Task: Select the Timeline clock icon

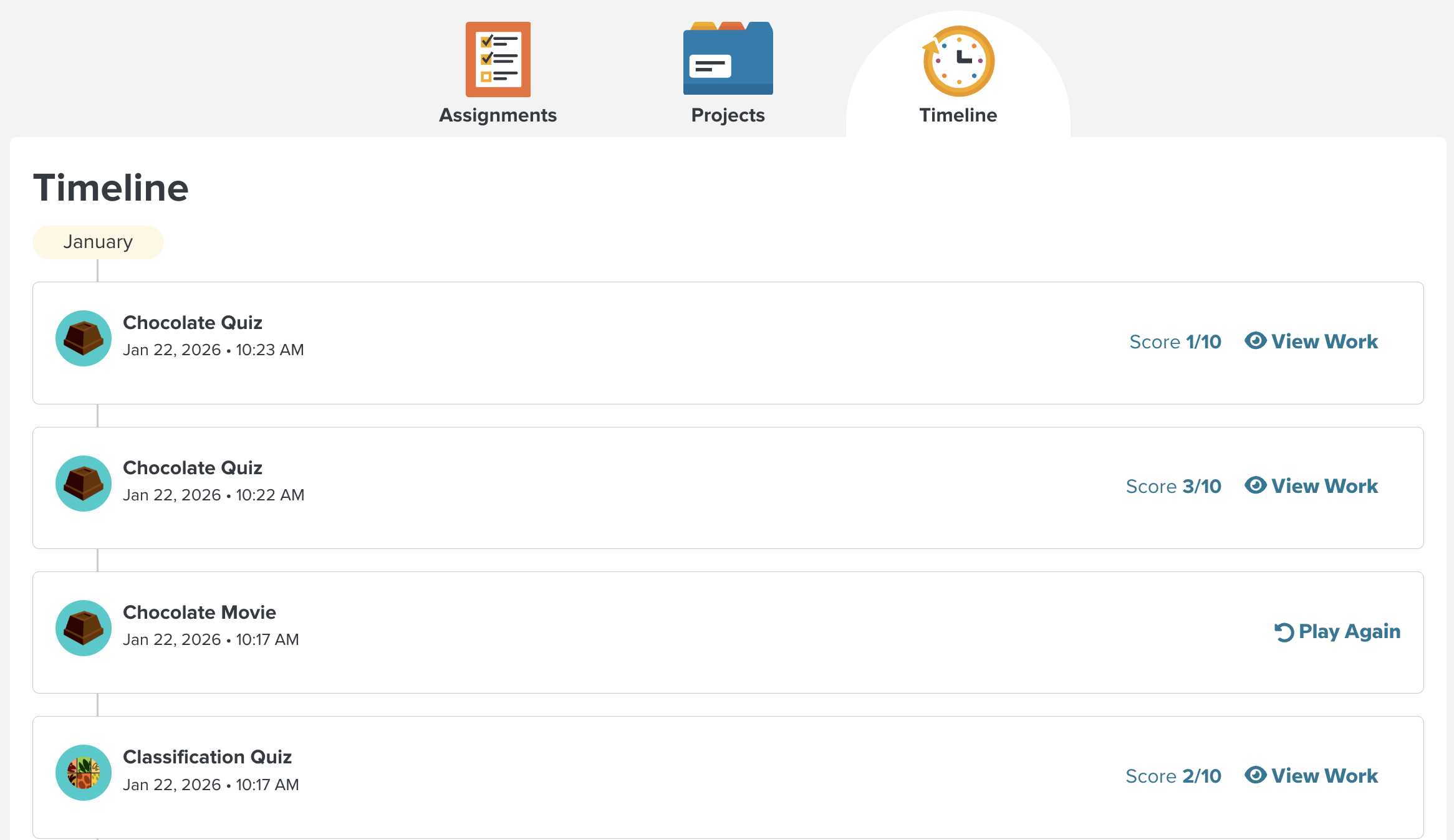Action: (x=958, y=60)
